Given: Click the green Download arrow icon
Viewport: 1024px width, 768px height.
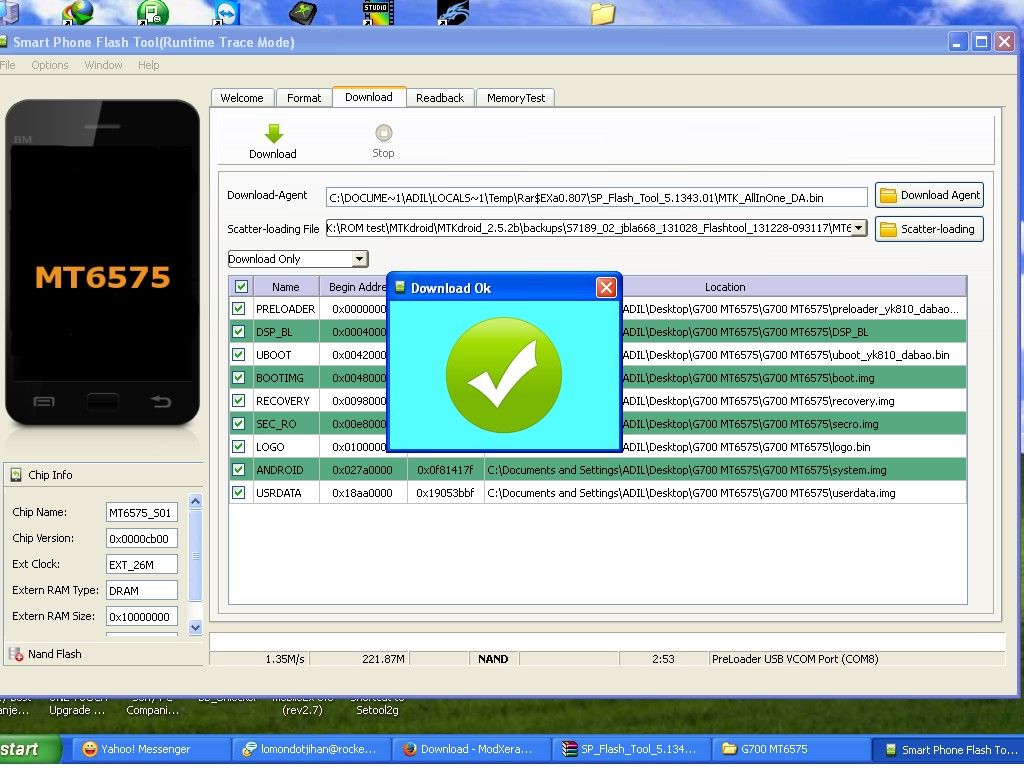Looking at the screenshot, I should tap(273, 133).
